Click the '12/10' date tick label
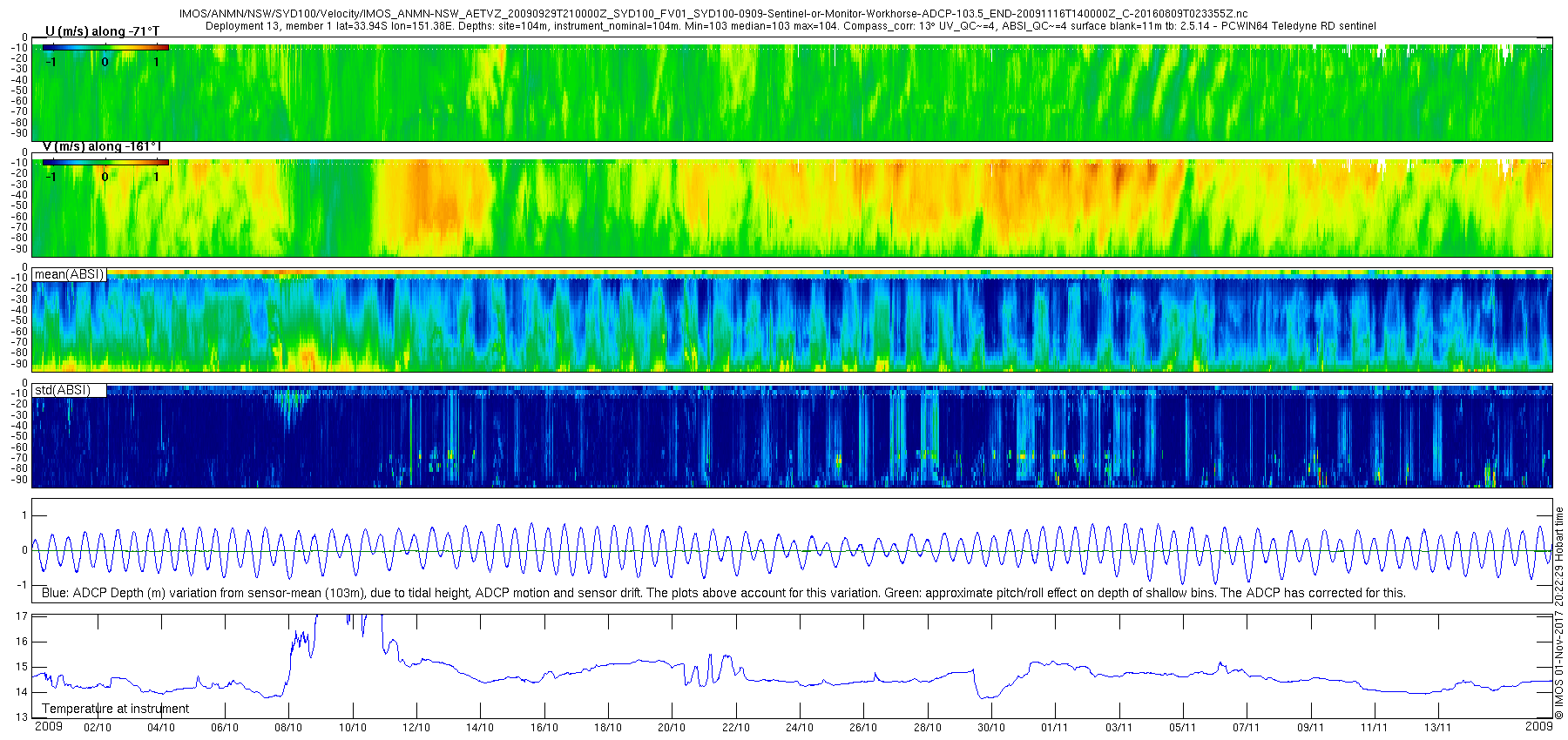 [x=416, y=728]
